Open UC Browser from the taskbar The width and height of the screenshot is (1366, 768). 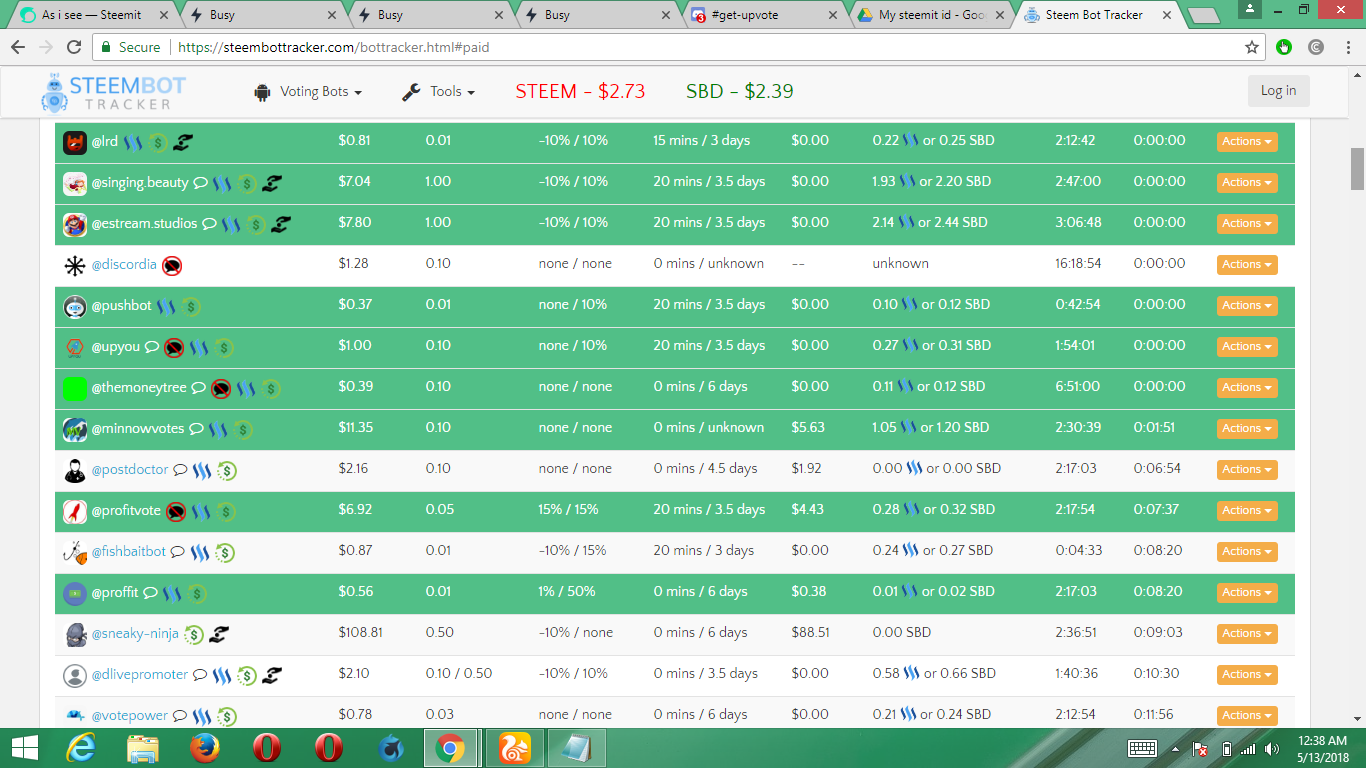[514, 747]
